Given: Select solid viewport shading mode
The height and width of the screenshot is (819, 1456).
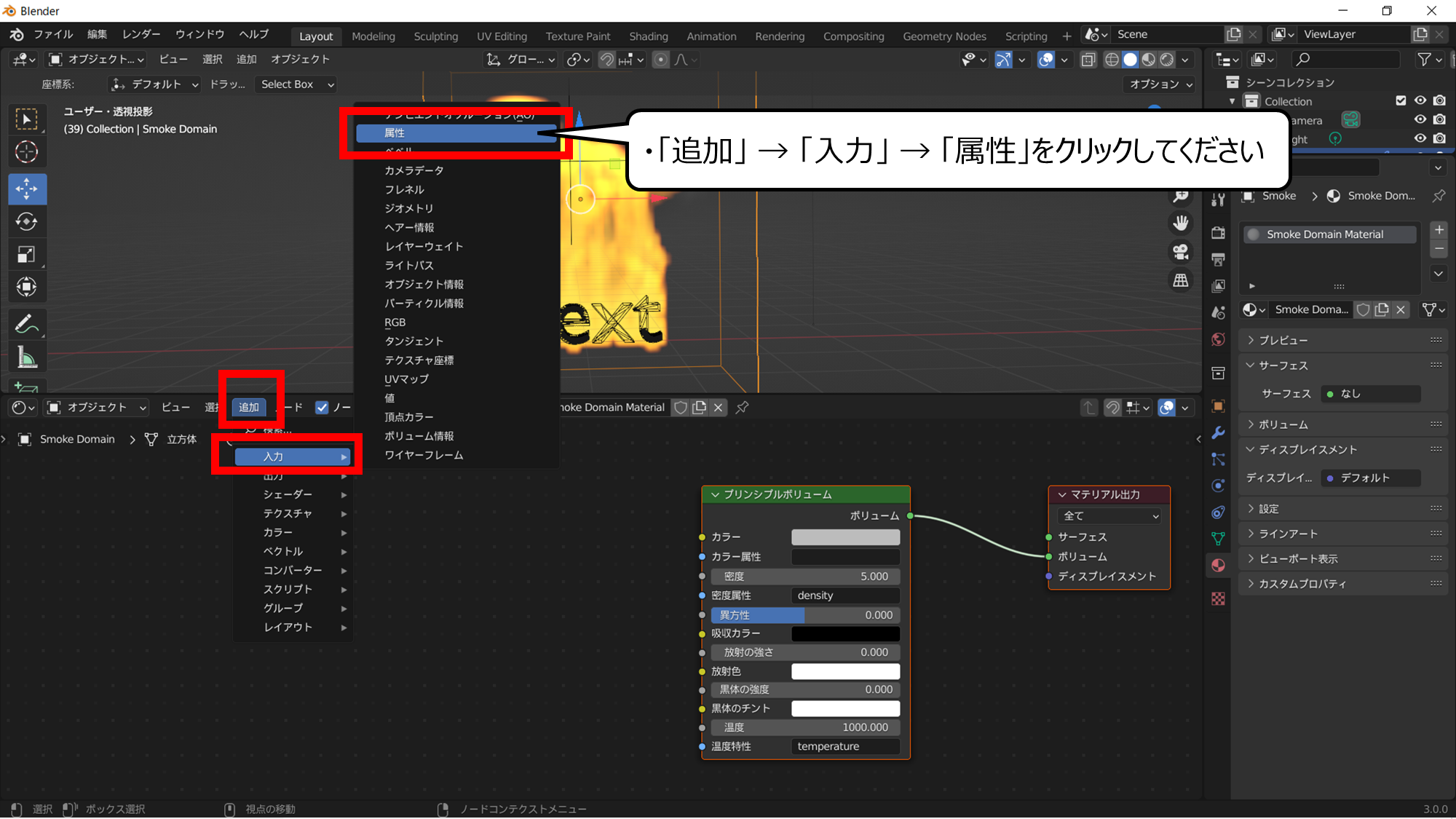Looking at the screenshot, I should [1130, 60].
